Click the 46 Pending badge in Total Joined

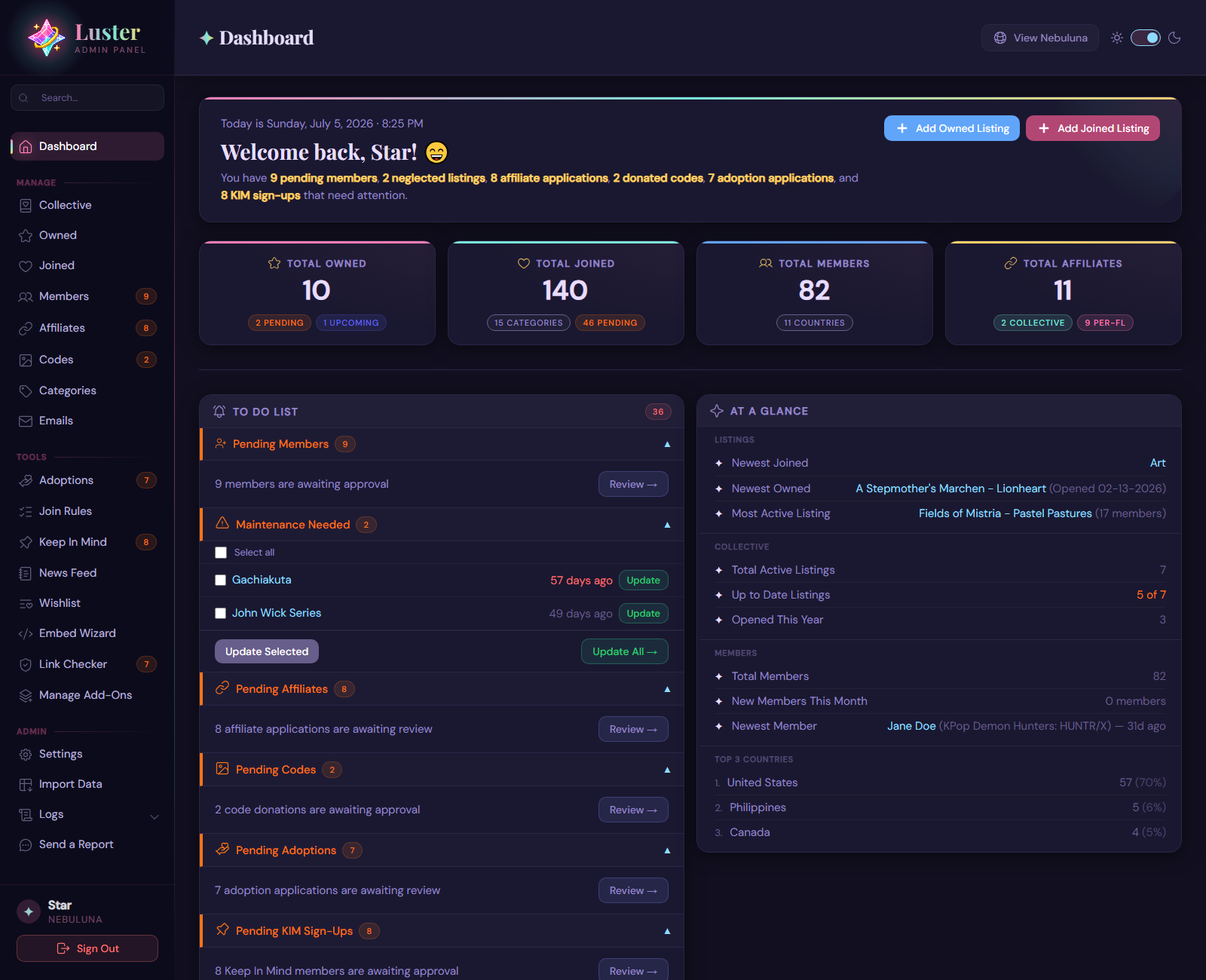pos(610,323)
